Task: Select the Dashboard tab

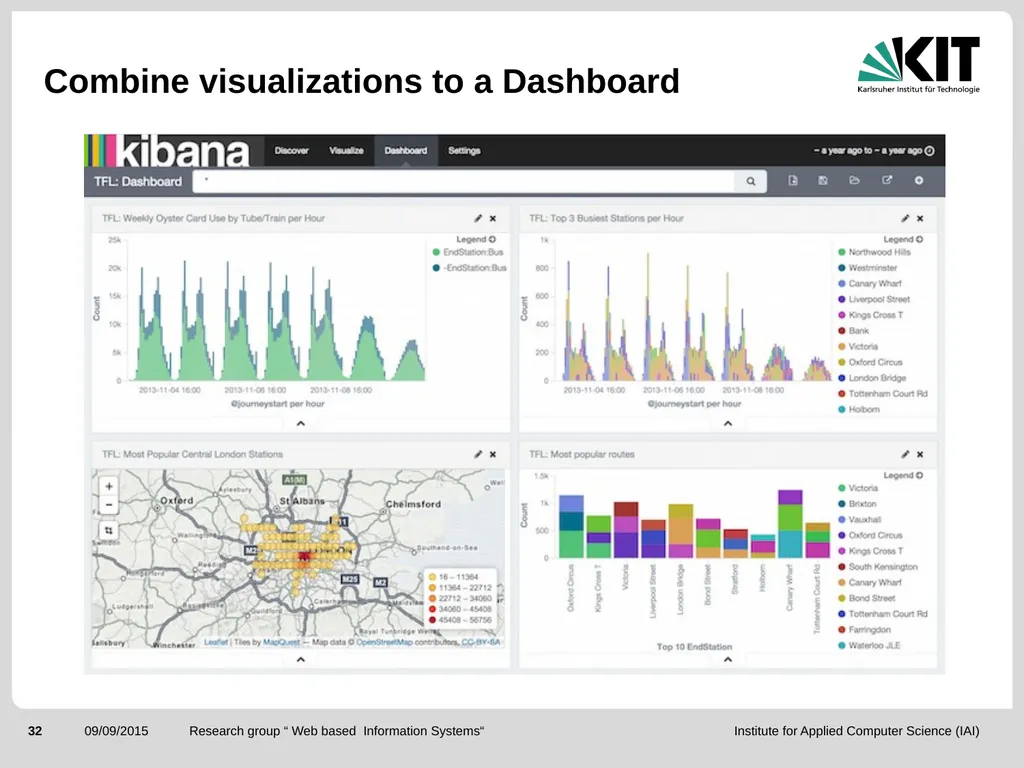Action: [x=406, y=150]
